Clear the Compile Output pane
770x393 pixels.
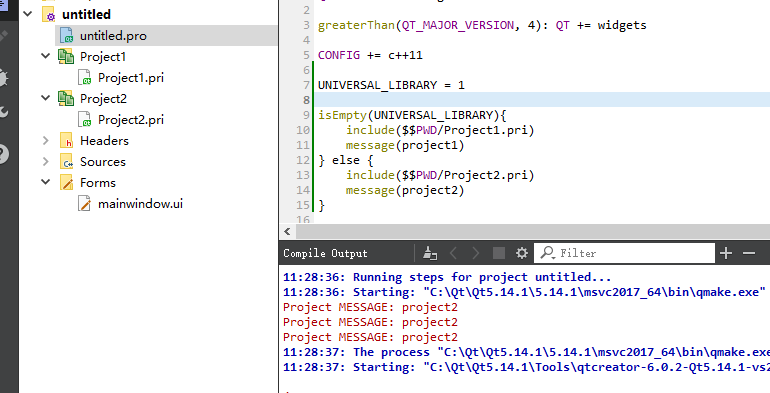click(x=430, y=253)
